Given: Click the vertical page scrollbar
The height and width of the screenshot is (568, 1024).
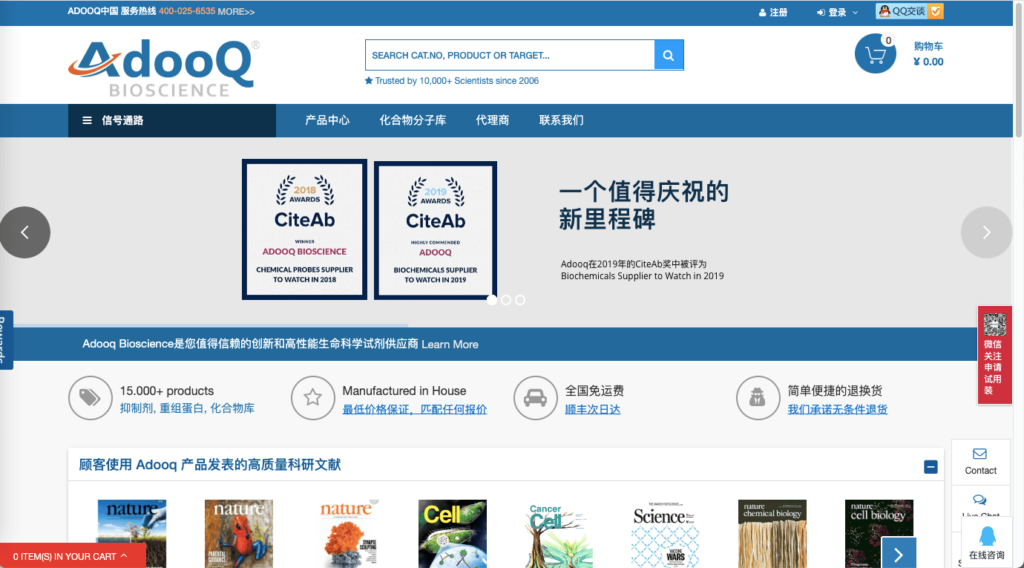Looking at the screenshot, I should coord(1019,69).
